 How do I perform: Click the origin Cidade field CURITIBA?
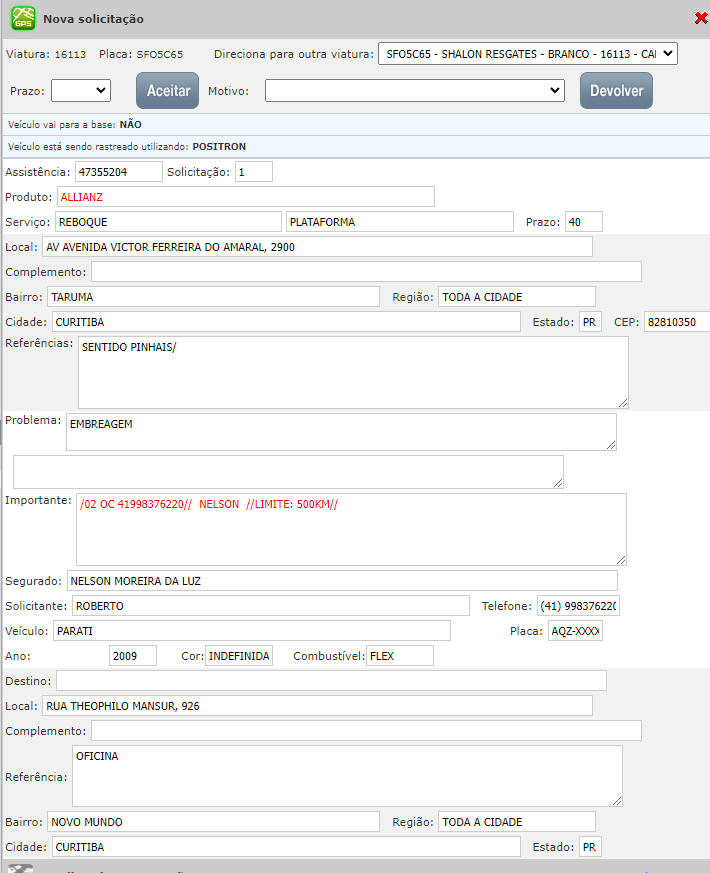(x=286, y=322)
